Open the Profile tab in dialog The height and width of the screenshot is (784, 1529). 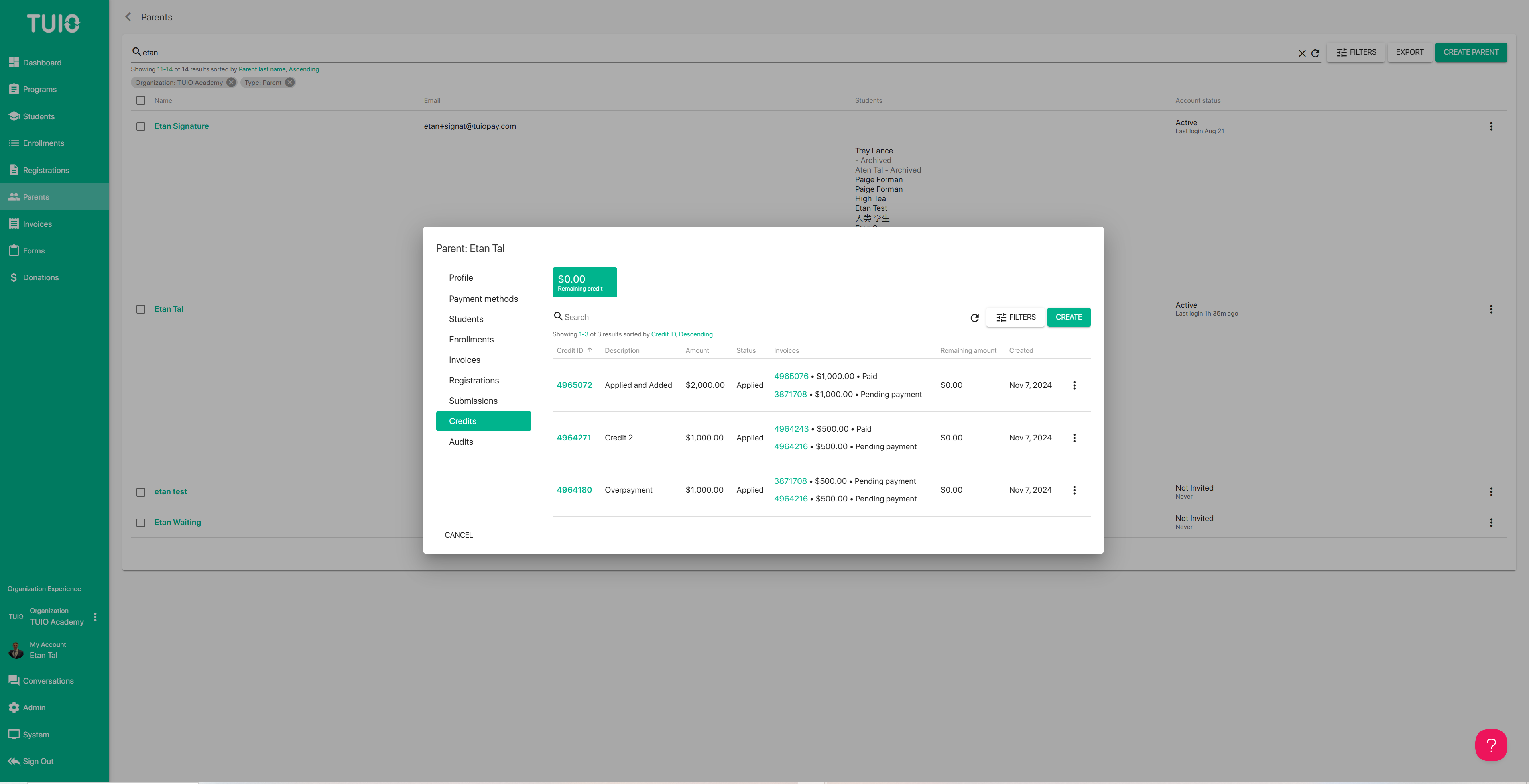pos(483,278)
